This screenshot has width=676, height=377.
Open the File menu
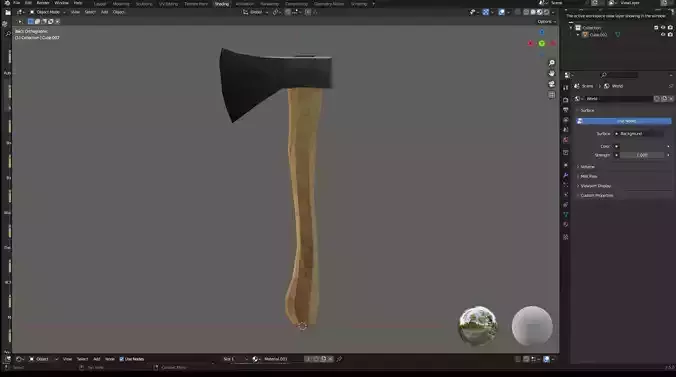coord(16,3)
